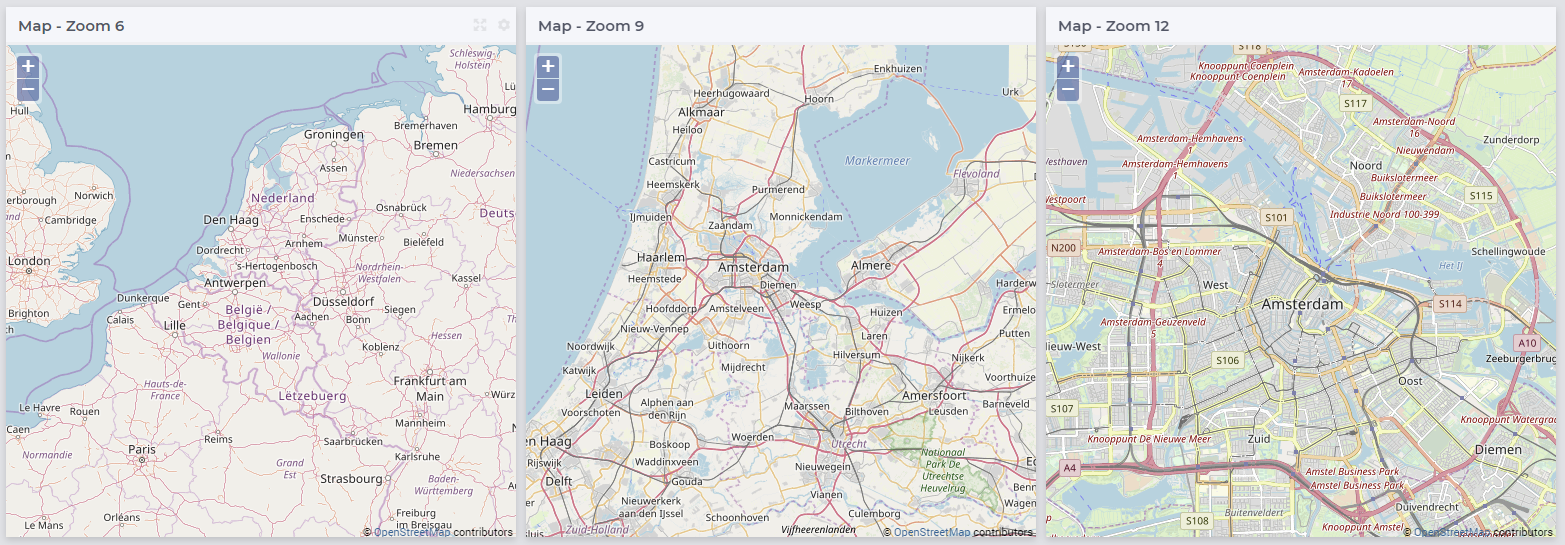
Task: Click the 'Lille' city label
Action: 175,325
